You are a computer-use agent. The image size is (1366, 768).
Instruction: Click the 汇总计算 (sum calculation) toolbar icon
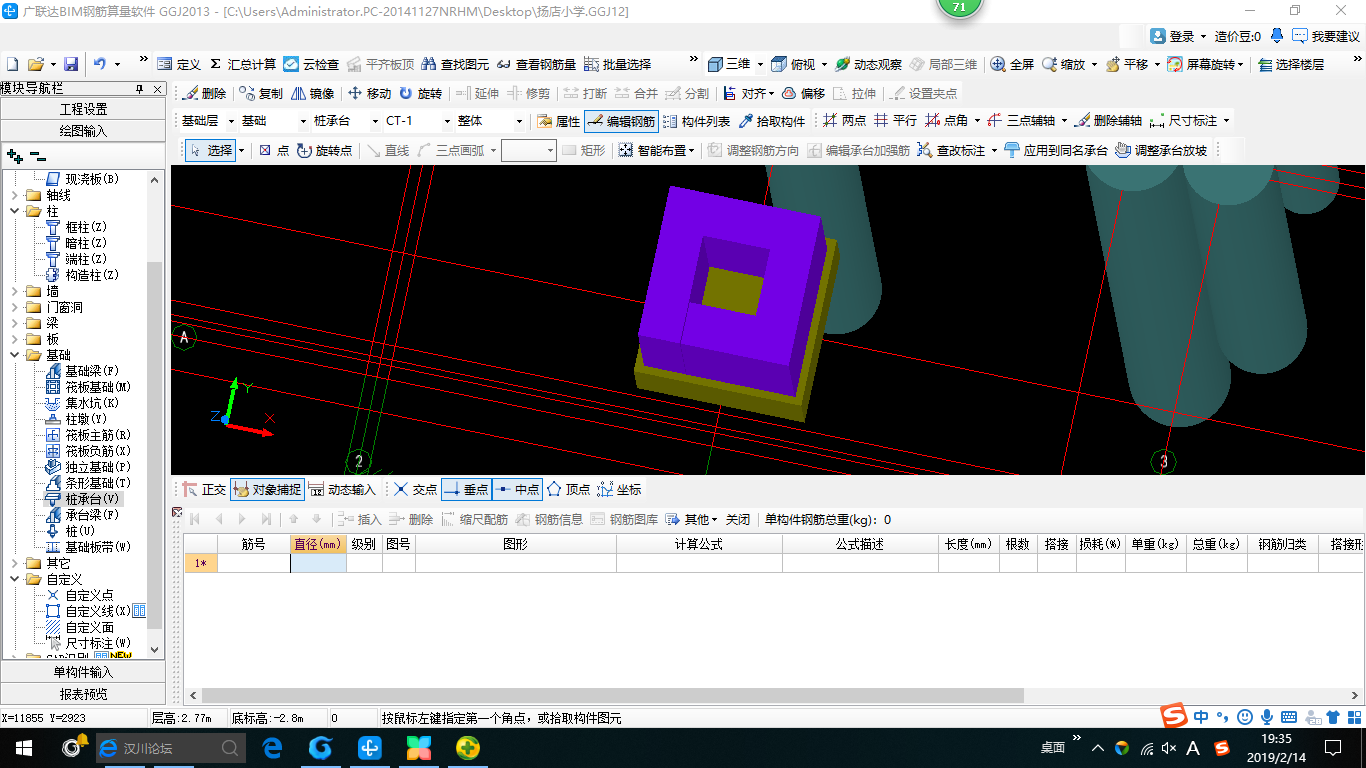pyautogui.click(x=242, y=64)
